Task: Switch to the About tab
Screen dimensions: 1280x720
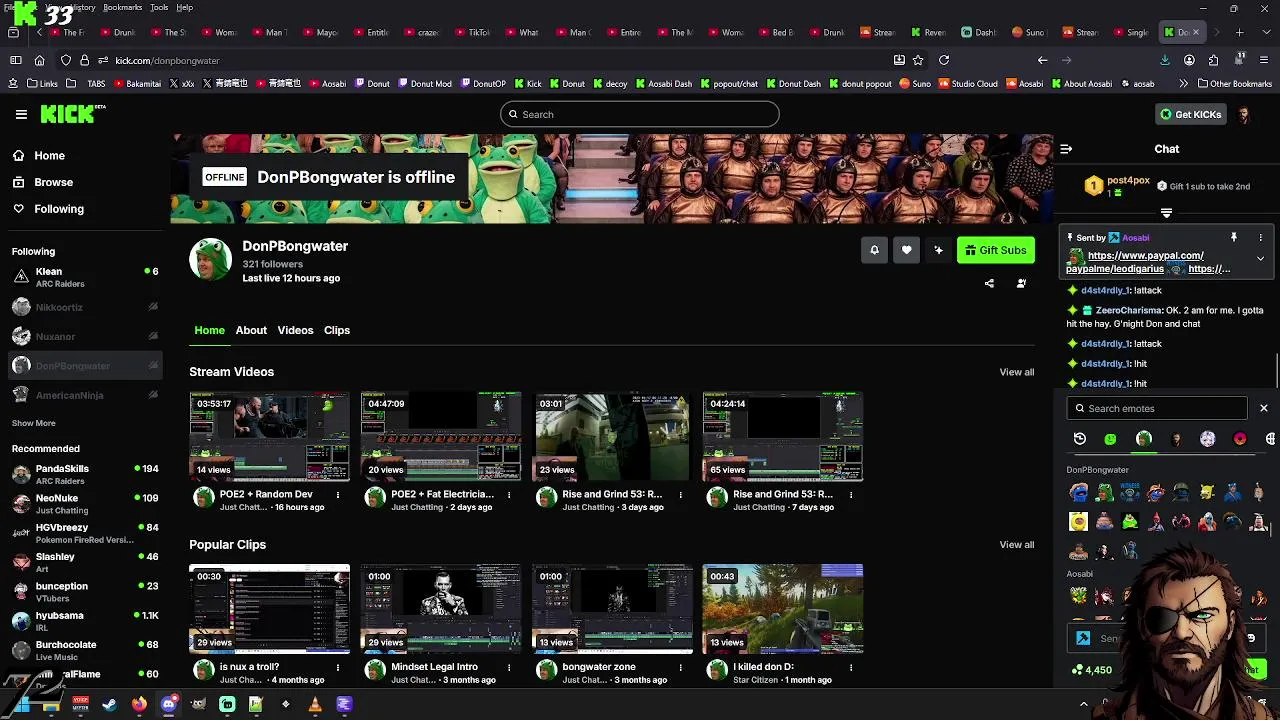Action: (251, 330)
